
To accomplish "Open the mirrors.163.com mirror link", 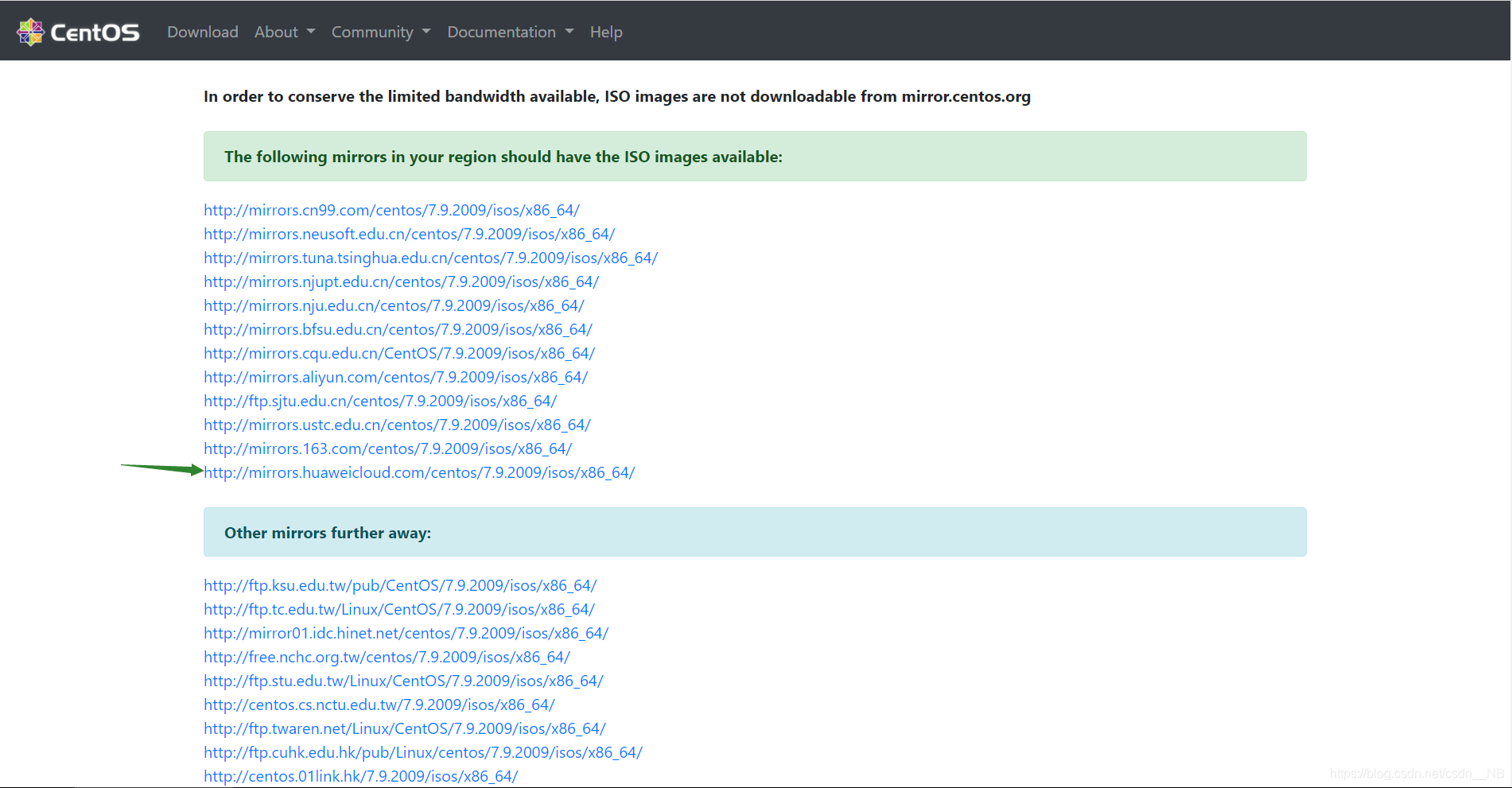I will pyautogui.click(x=387, y=448).
